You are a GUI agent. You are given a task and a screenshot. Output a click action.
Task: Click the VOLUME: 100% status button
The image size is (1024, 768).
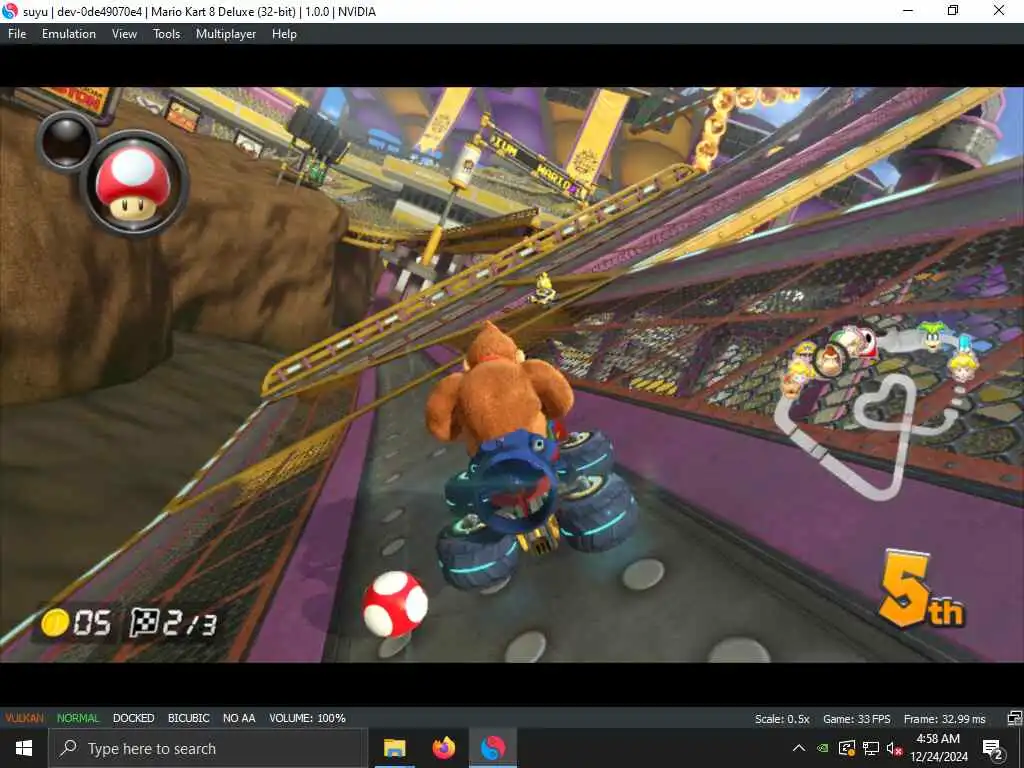click(x=307, y=718)
